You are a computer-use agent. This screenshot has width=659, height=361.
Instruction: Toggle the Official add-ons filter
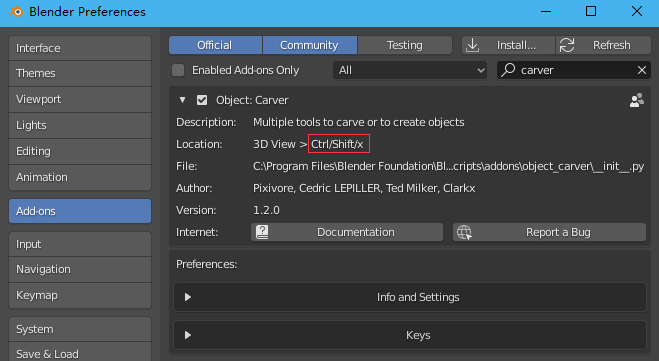[215, 45]
